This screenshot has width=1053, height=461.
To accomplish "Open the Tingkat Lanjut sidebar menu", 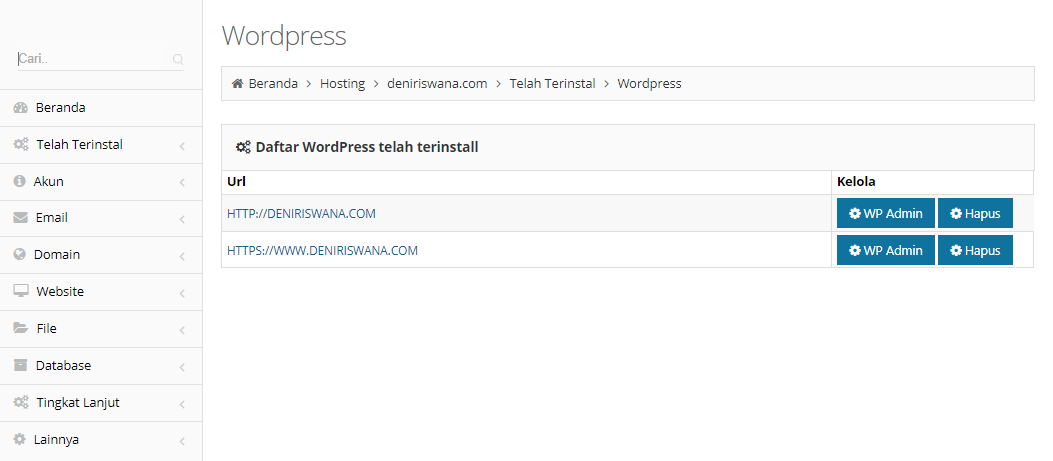I will coord(79,403).
